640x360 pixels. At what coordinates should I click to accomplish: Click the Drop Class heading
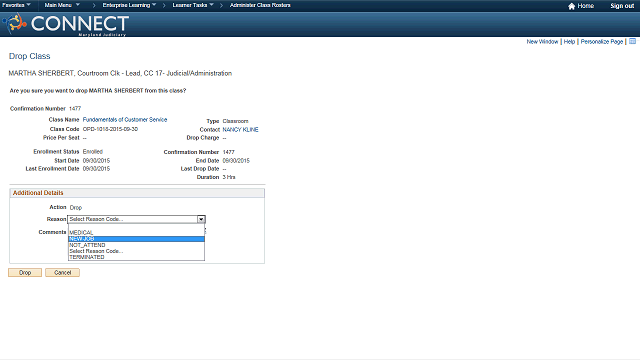pyautogui.click(x=29, y=56)
